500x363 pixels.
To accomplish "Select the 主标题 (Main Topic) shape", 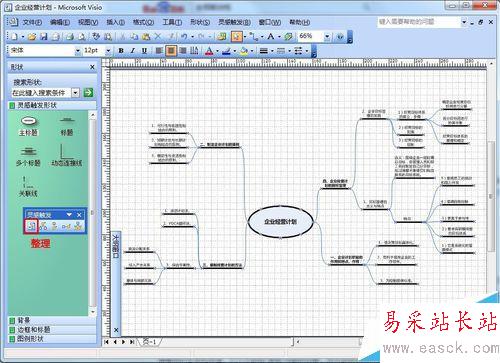I will point(29,126).
